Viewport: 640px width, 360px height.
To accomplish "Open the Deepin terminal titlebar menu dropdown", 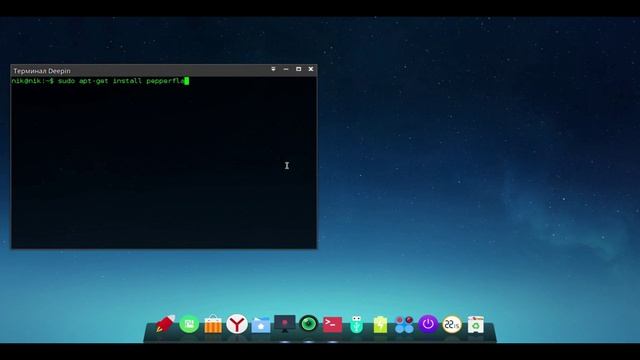I will click(273, 69).
